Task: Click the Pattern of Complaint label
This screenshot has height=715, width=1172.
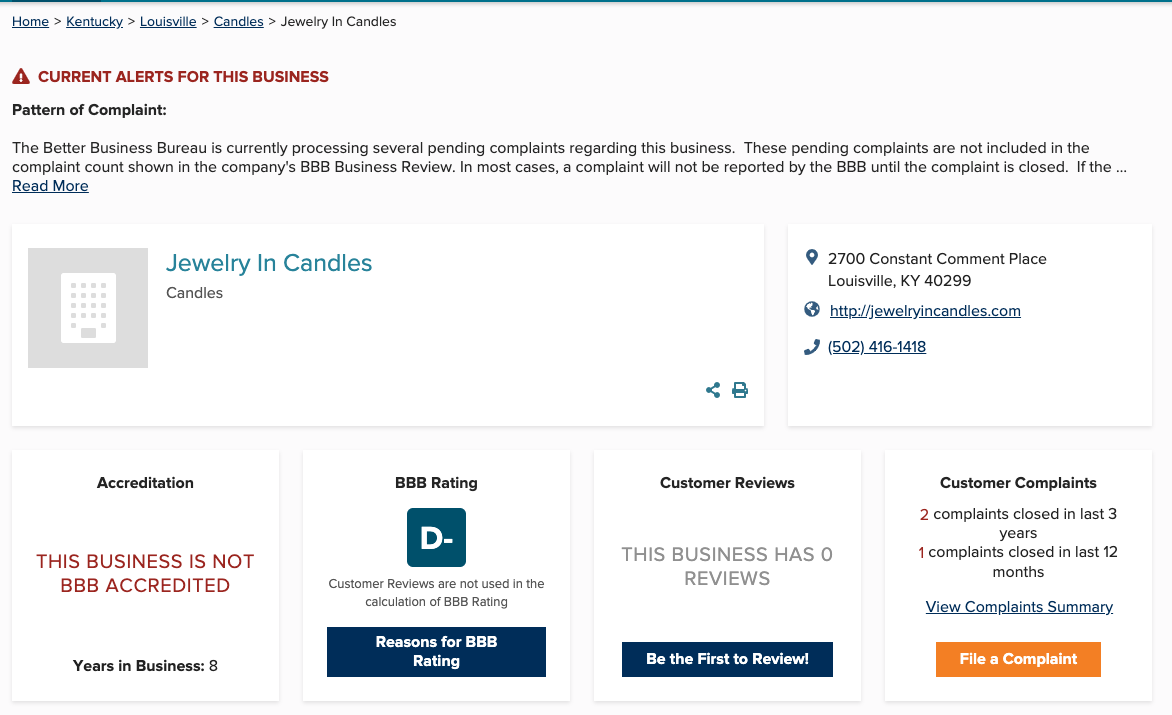Action: [x=89, y=110]
